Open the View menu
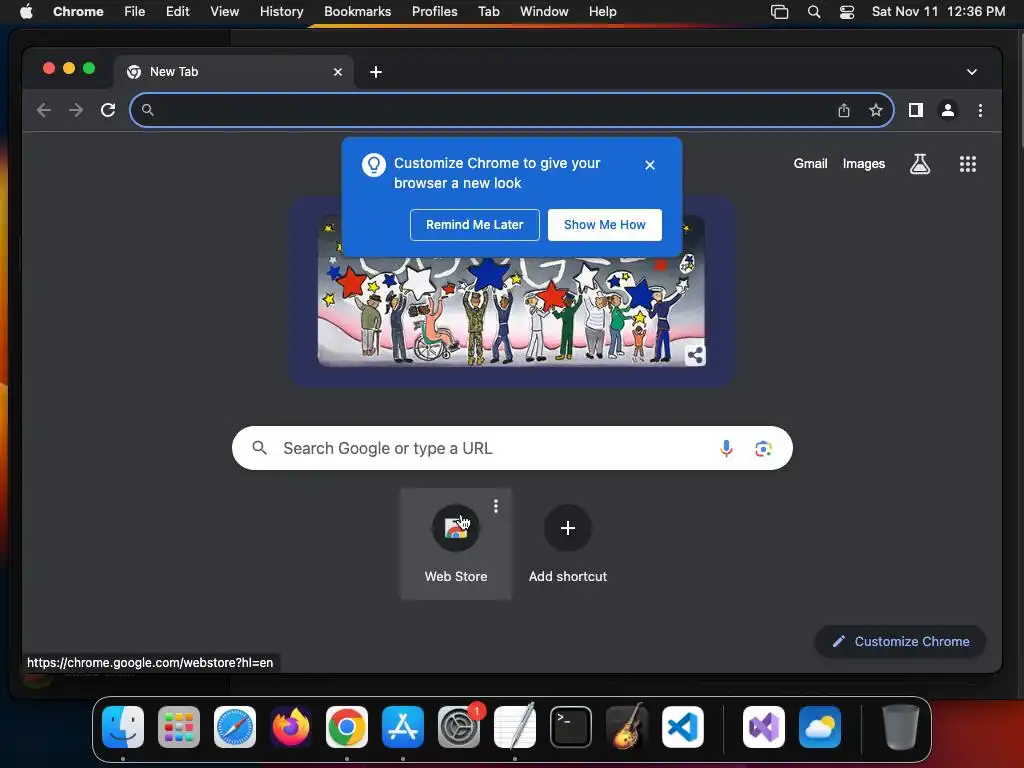This screenshot has height=768, width=1024. pyautogui.click(x=224, y=11)
